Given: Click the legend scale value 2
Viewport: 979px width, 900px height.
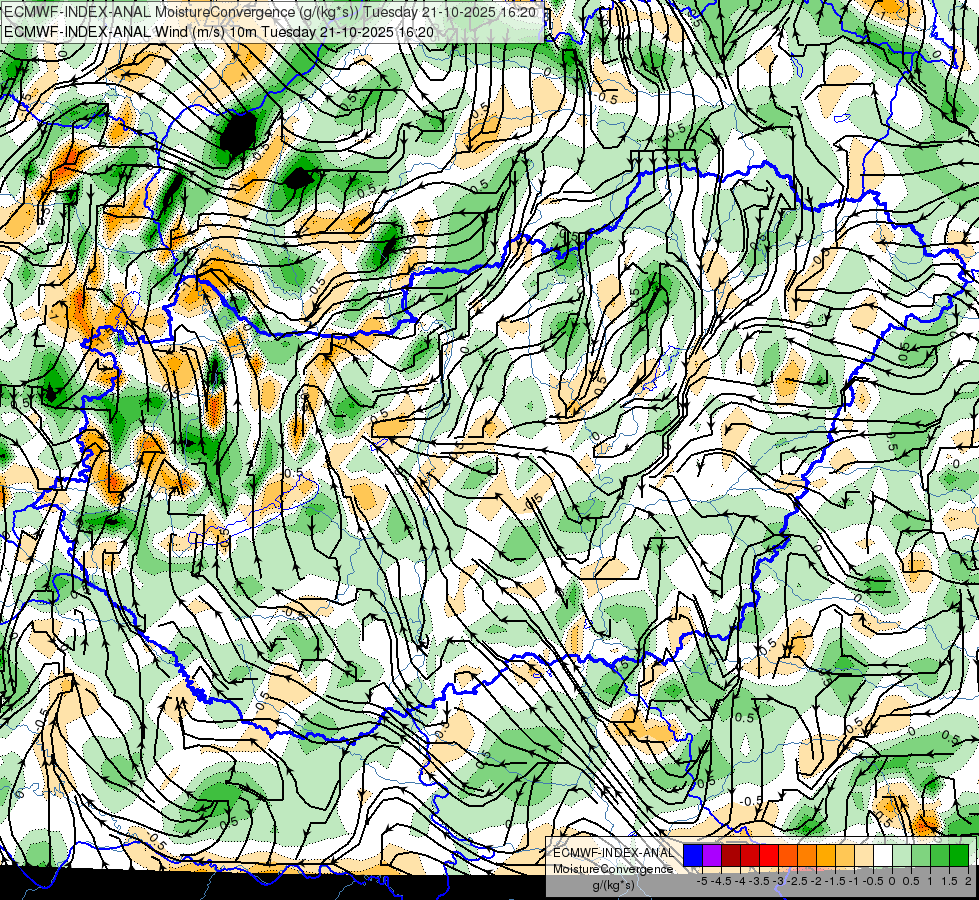Looking at the screenshot, I should click(x=968, y=881).
